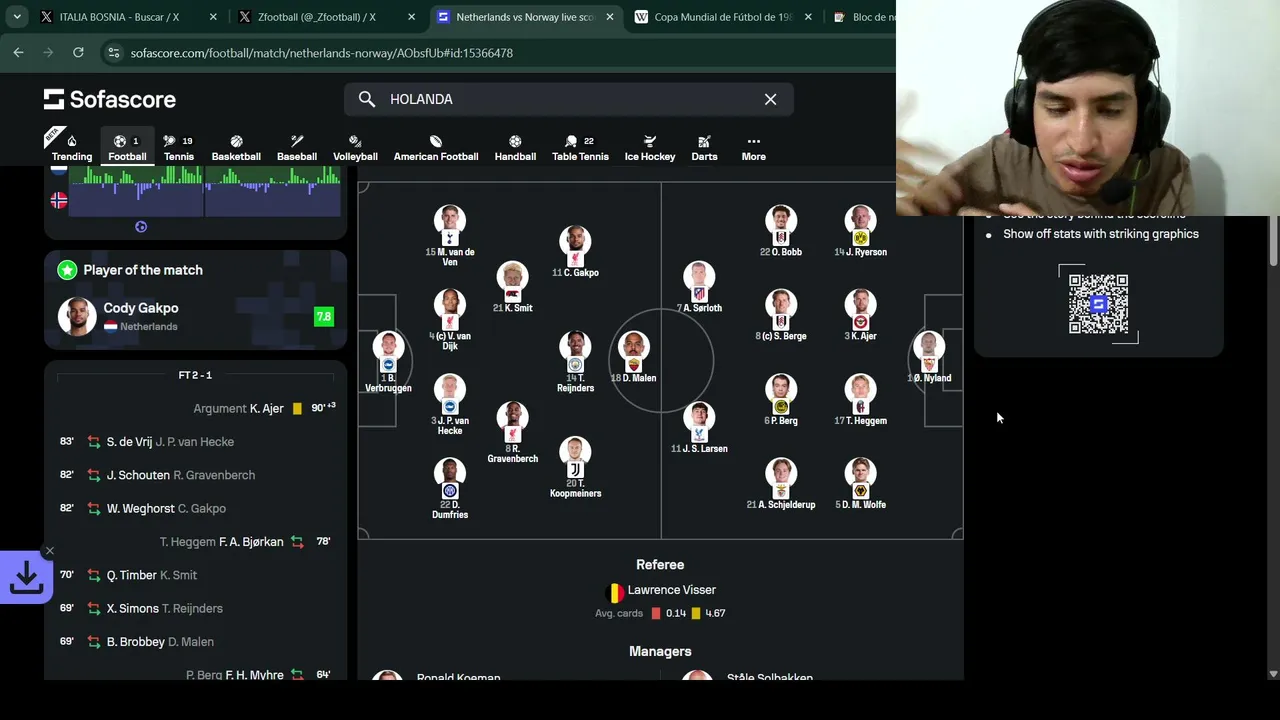1280x720 pixels.
Task: Click the download arrow floating button
Action: tap(26, 577)
